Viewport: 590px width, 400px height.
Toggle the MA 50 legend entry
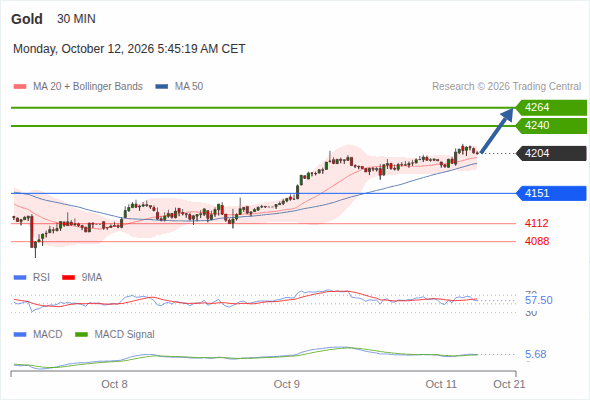coord(179,87)
